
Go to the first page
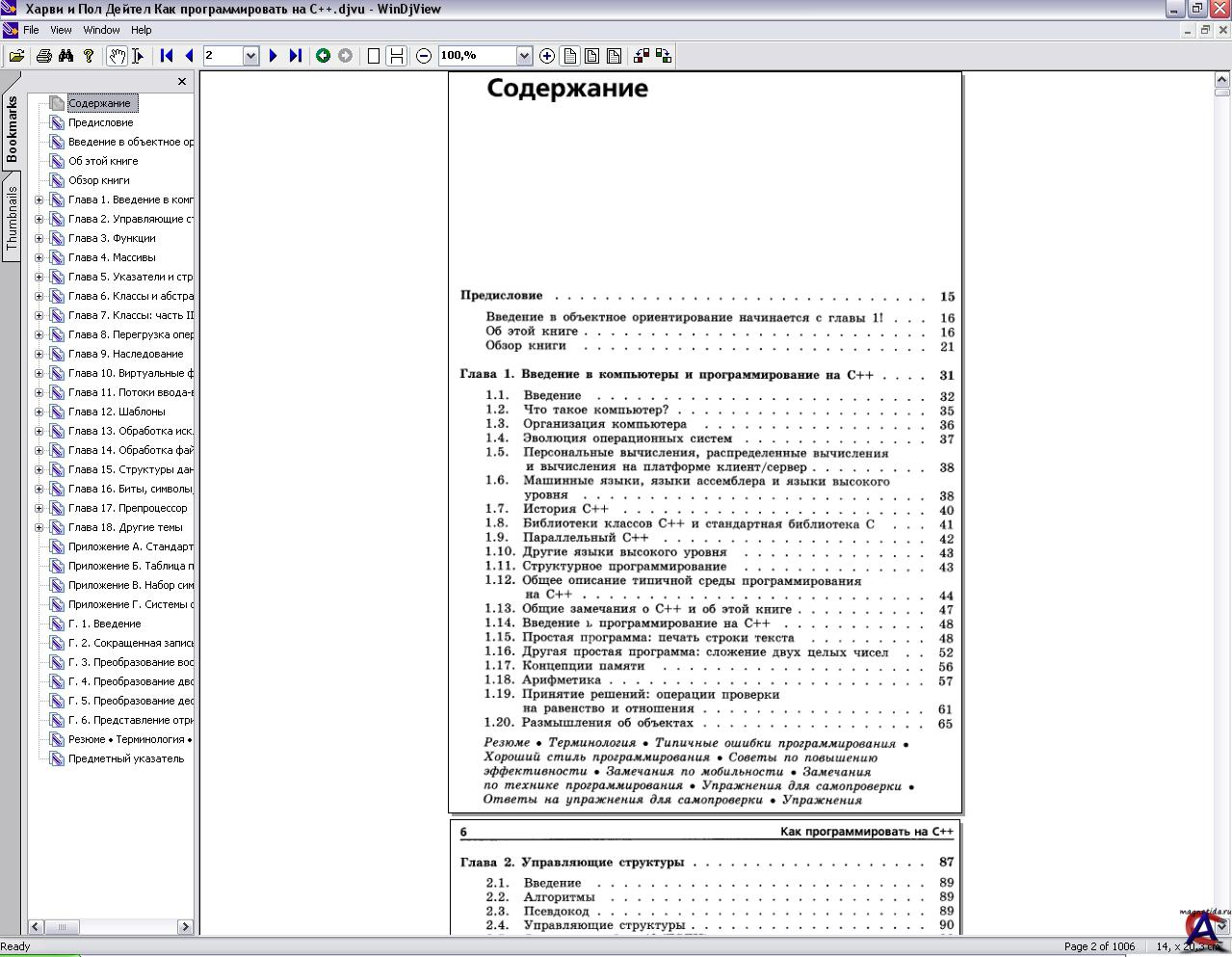(167, 56)
